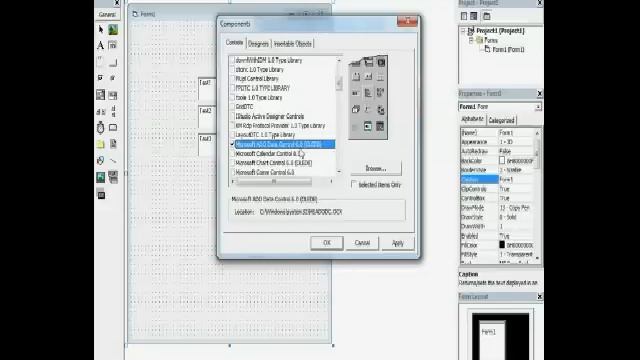Enable Selected Items Only checkbox

point(354,184)
